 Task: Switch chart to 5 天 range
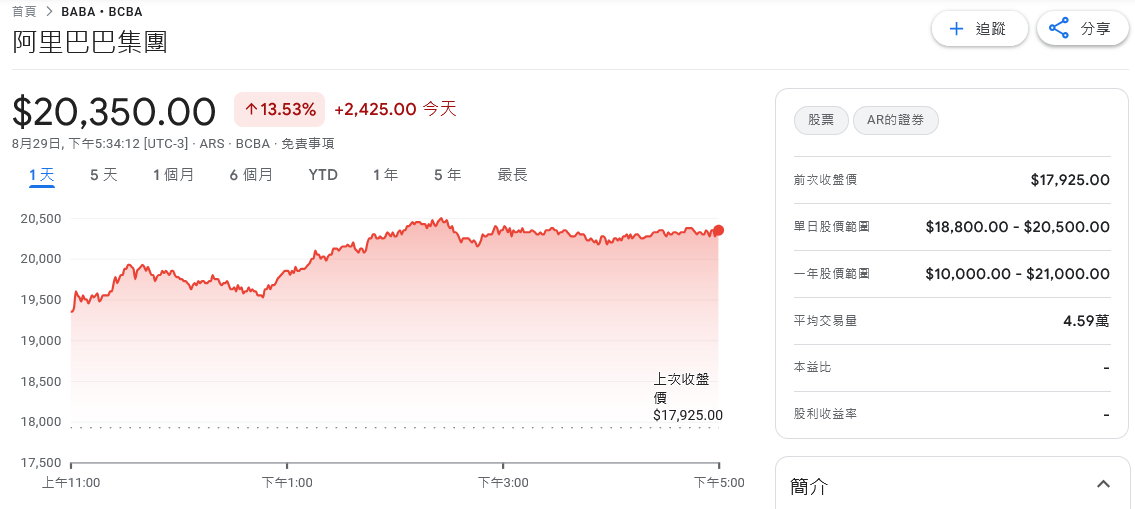pyautogui.click(x=104, y=175)
